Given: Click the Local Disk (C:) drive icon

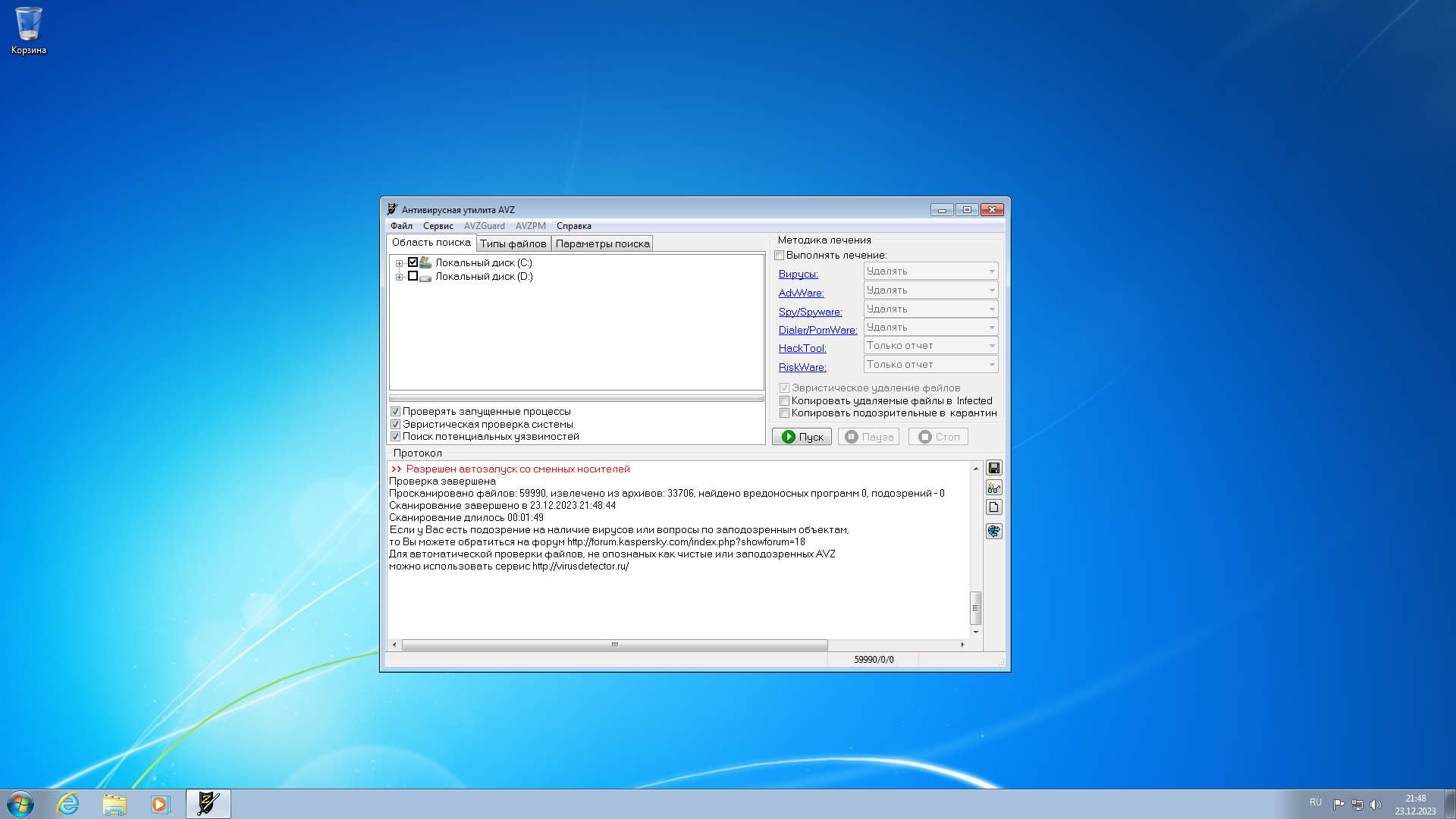Looking at the screenshot, I should tap(425, 262).
